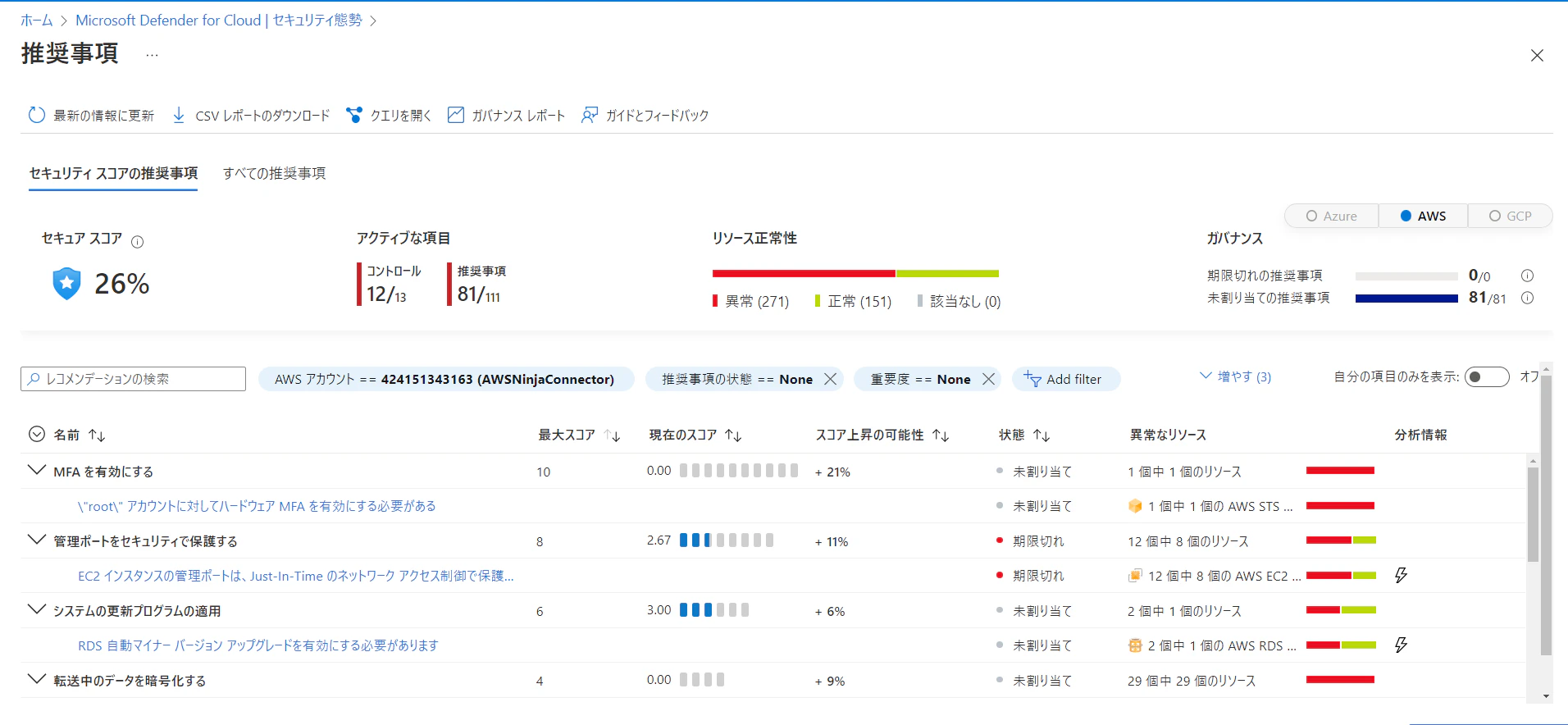The width and height of the screenshot is (1568, 725).
Task: Click the AWS STS resource icon
Action: 1135,506
